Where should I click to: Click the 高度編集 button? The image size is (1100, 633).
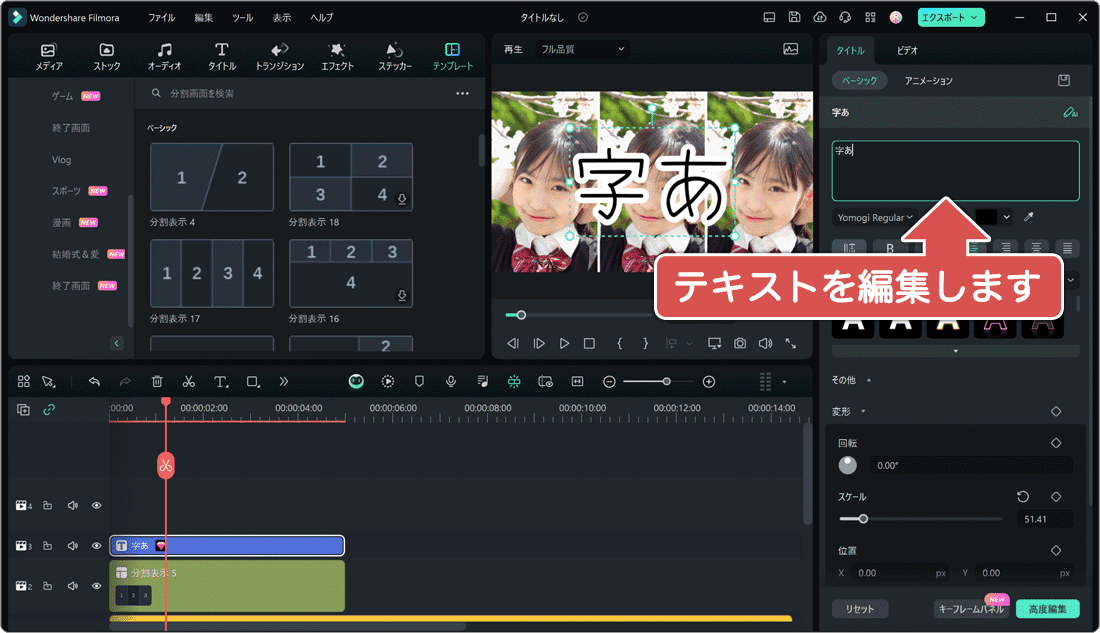click(x=1050, y=608)
